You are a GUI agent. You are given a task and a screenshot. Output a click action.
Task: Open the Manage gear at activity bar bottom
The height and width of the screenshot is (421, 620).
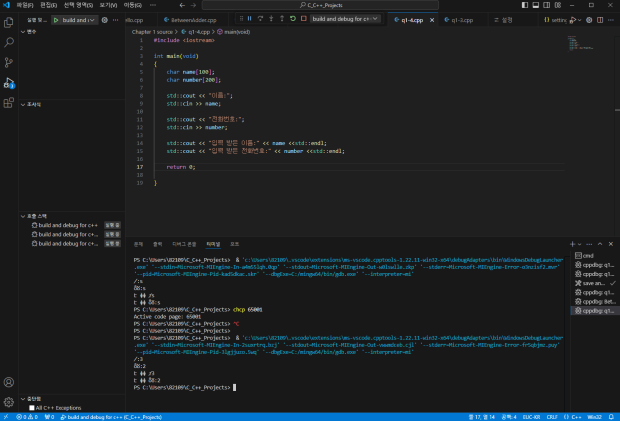(x=9, y=402)
